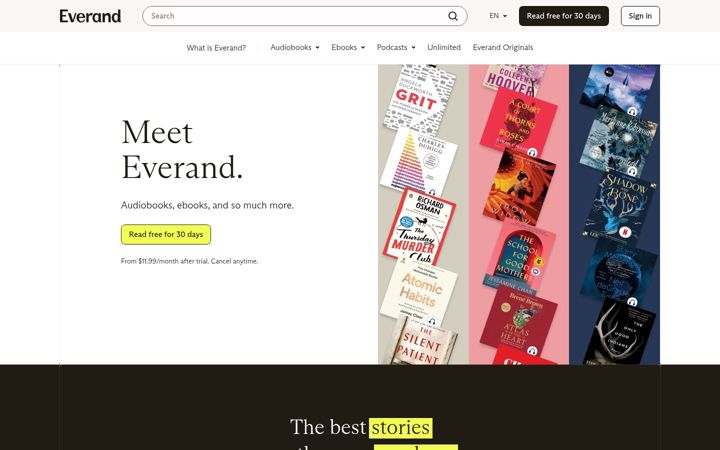Open The School for Good Mothers cover
Image resolution: width=720 pixels, height=450 pixels.
pos(519,260)
